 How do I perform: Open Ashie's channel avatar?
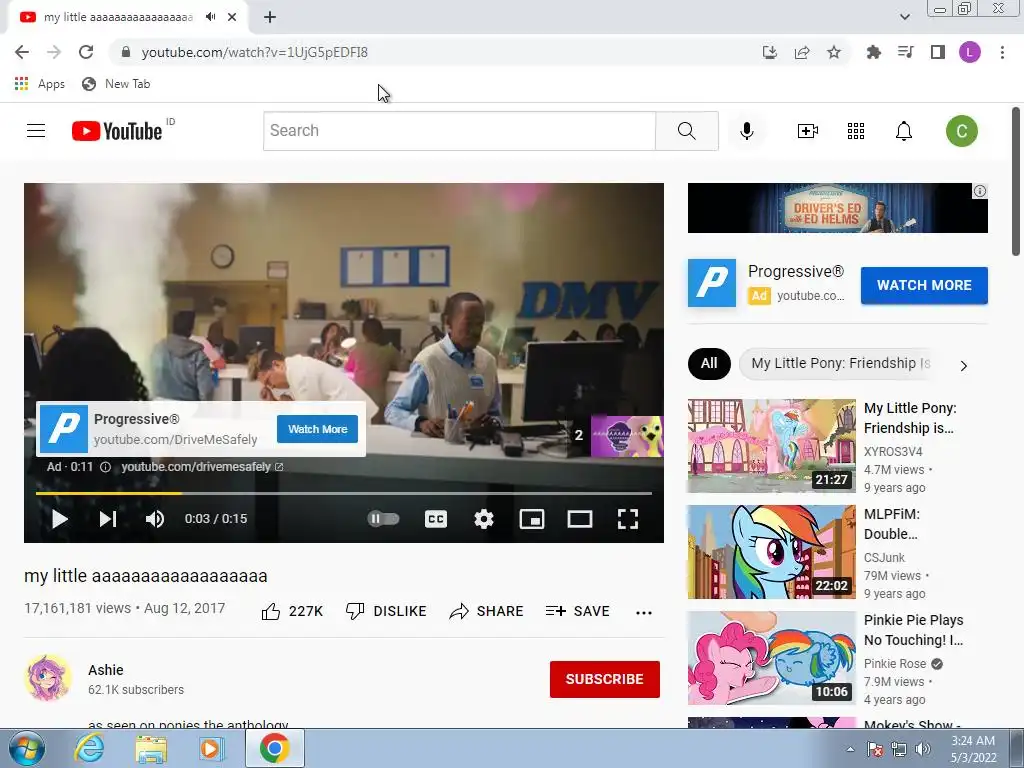[x=48, y=678]
